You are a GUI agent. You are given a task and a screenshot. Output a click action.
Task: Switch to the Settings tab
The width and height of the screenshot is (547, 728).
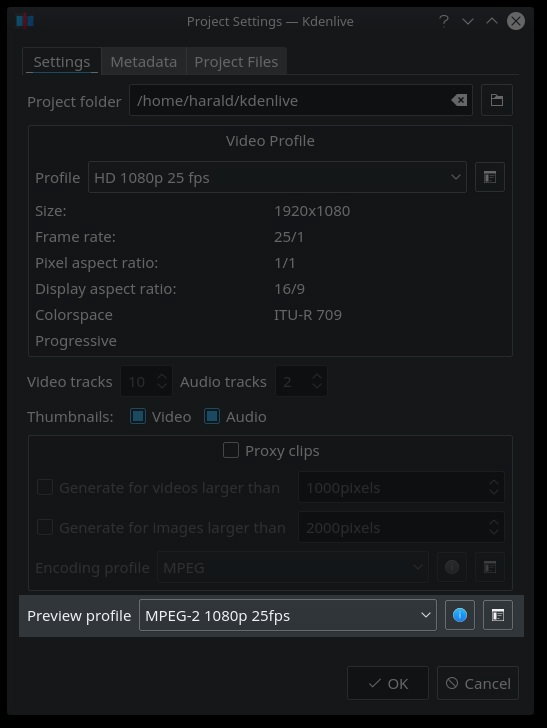pos(62,61)
